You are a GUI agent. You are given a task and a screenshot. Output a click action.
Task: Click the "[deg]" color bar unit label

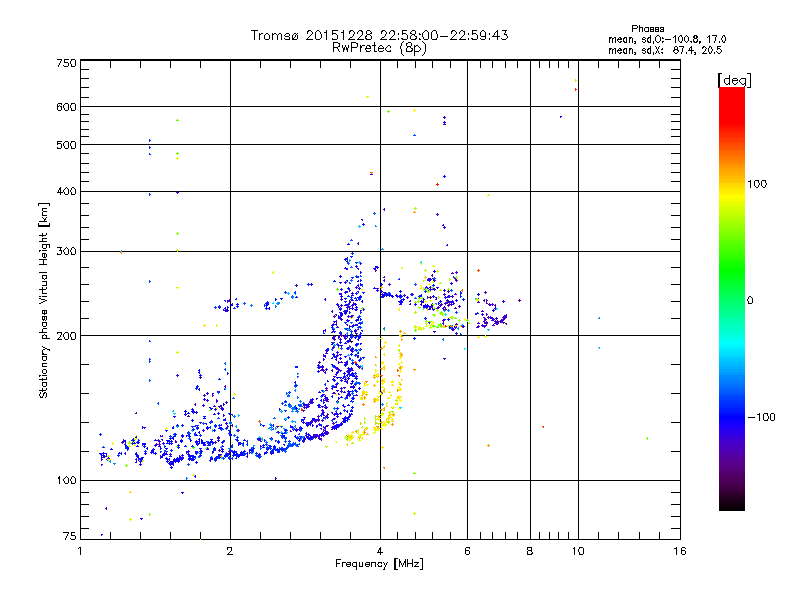click(x=734, y=80)
